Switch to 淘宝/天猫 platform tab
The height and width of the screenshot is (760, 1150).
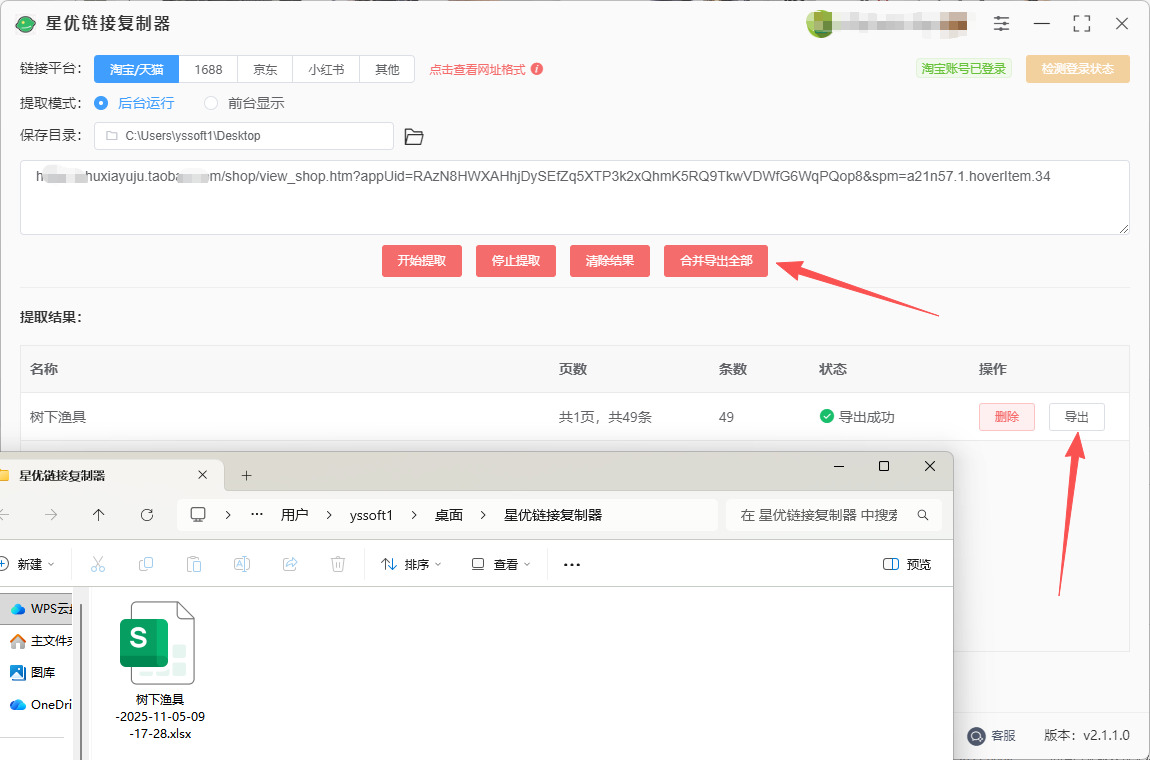136,69
